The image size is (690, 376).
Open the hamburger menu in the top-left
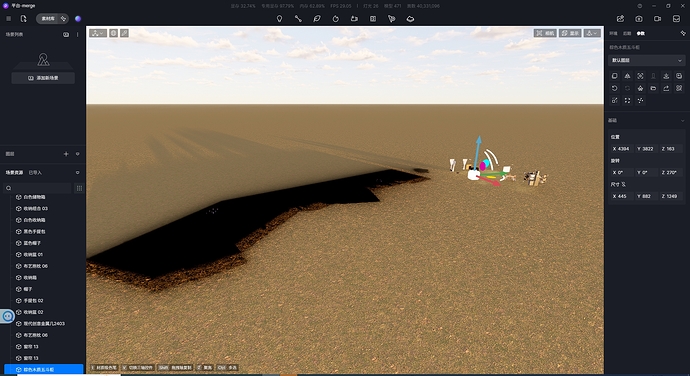pos(8,18)
